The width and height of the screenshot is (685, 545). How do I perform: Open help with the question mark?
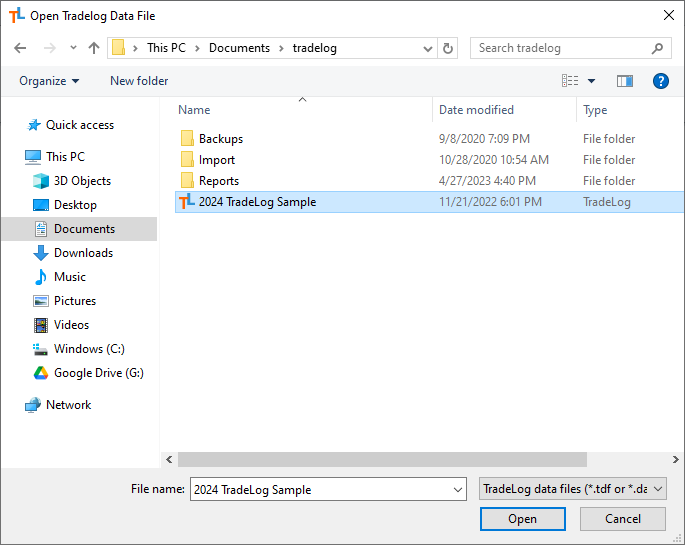click(660, 81)
